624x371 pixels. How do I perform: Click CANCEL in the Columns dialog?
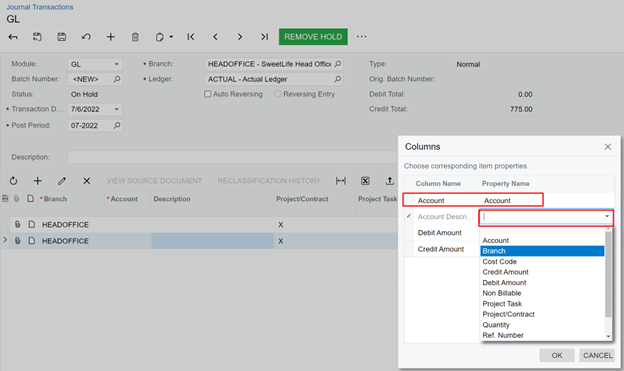597,355
